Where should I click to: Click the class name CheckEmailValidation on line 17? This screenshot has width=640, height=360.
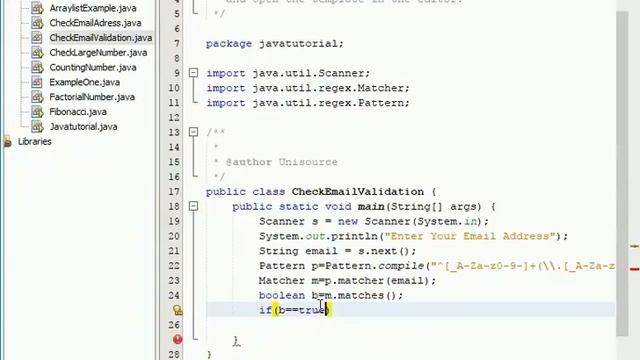358,192
